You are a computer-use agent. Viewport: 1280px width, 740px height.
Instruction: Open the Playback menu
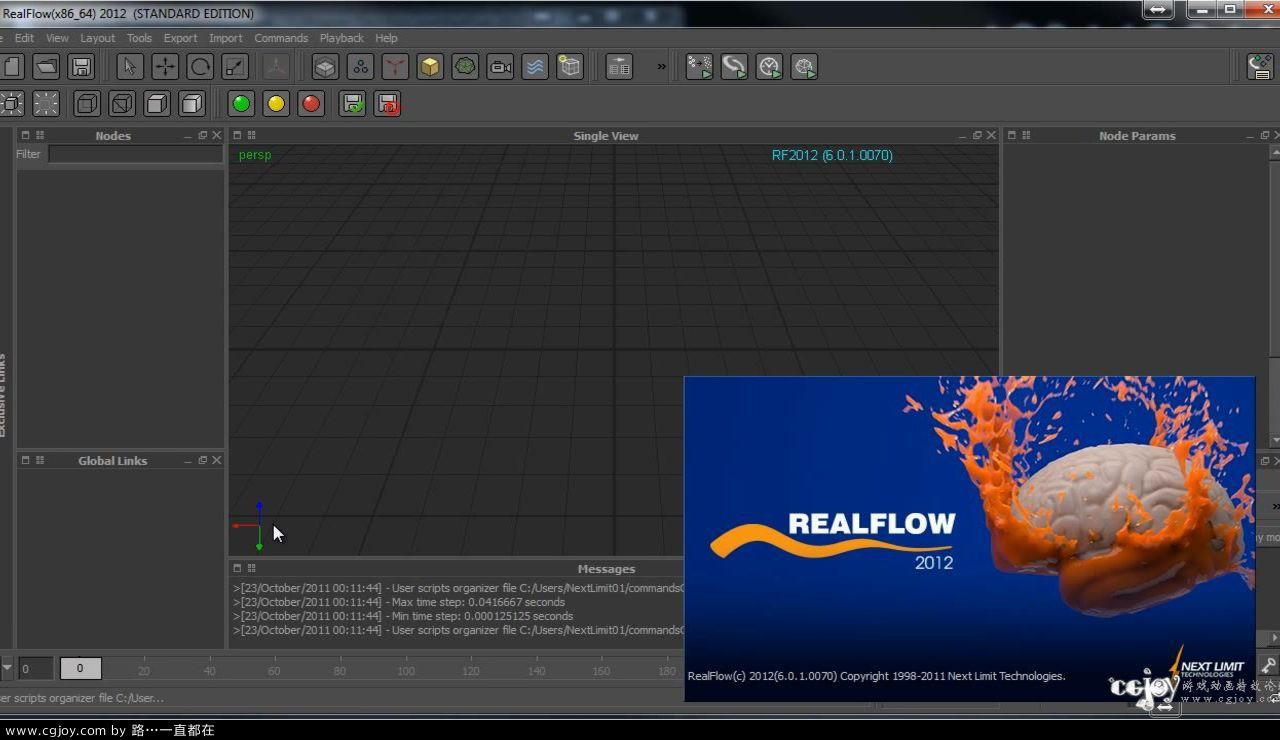(x=342, y=38)
